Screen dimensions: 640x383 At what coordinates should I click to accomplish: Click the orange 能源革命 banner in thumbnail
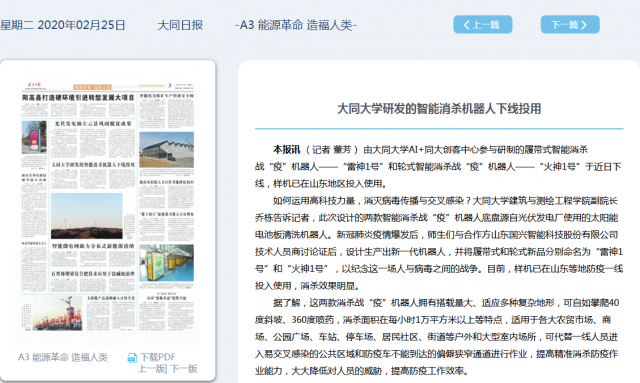click(92, 87)
